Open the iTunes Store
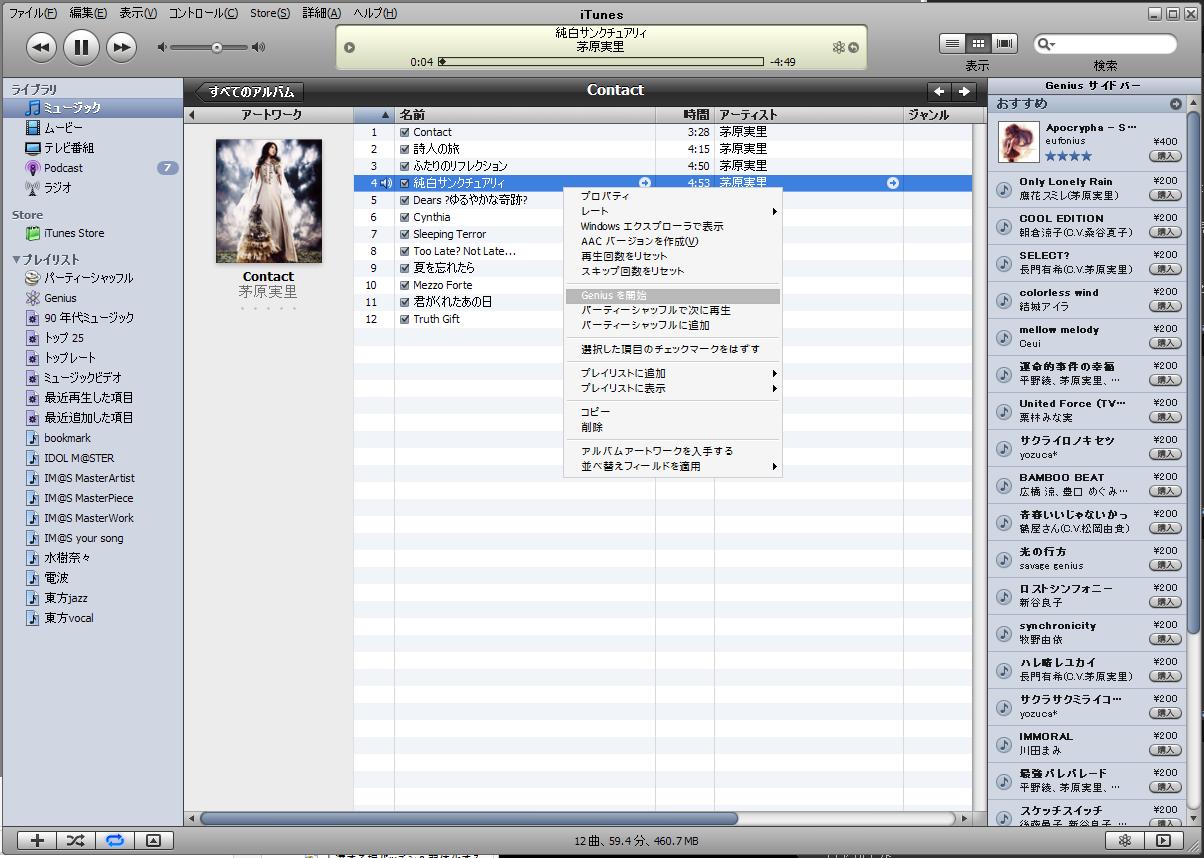 point(91,234)
